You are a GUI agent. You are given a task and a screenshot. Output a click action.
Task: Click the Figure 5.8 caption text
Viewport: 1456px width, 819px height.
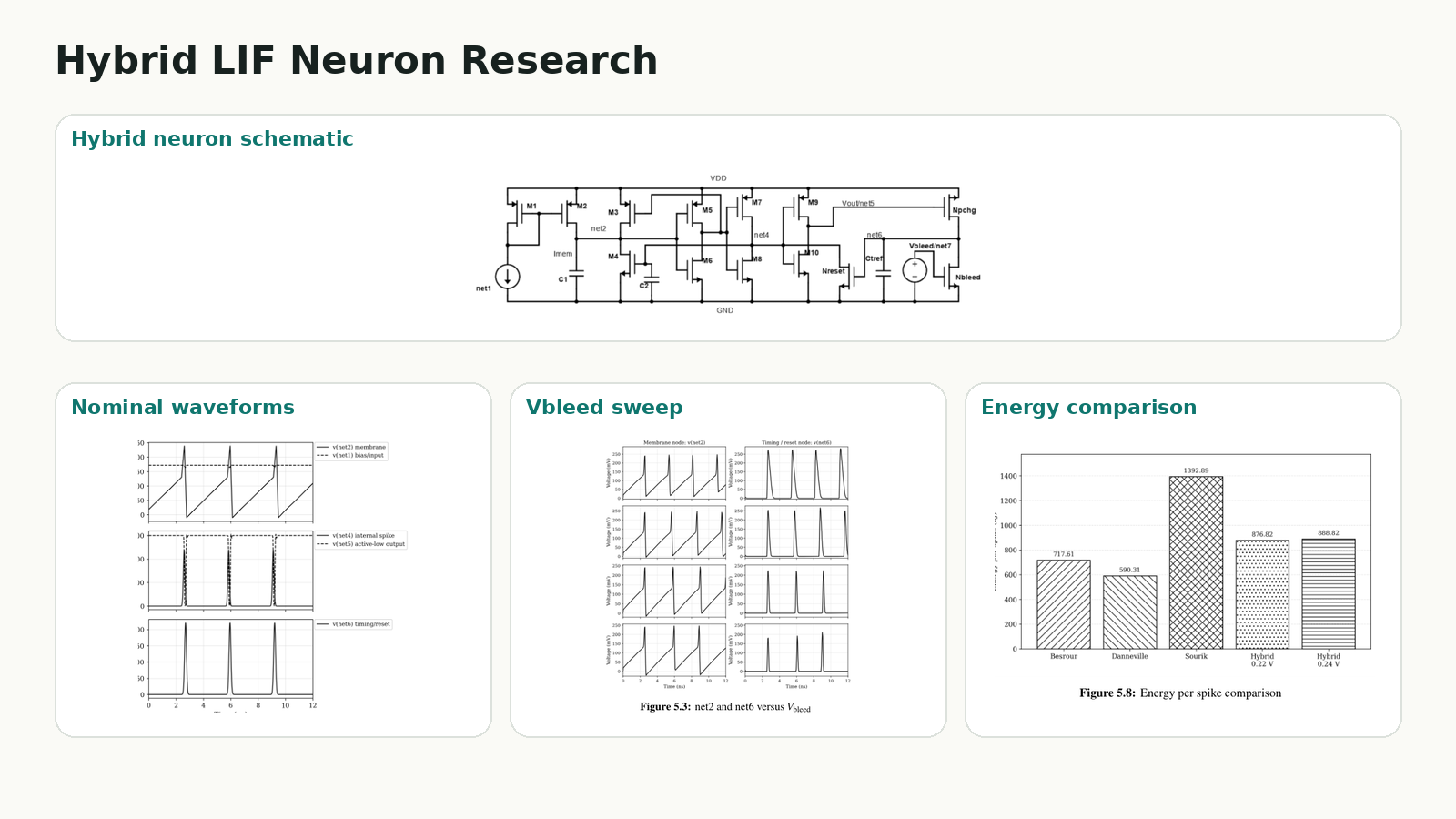[x=1180, y=693]
